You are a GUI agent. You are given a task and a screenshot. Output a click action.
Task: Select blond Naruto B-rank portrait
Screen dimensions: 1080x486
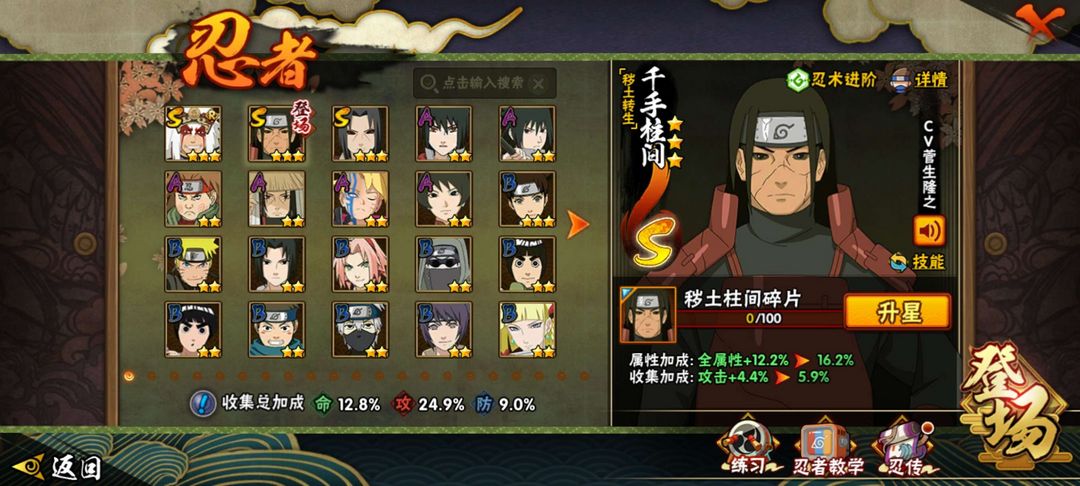coord(193,264)
